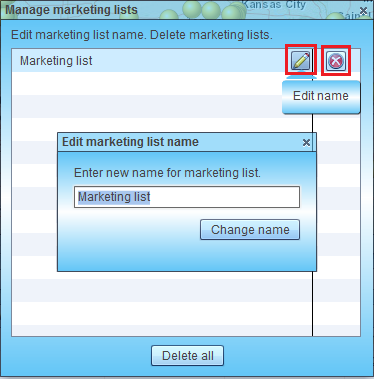Viewport: 374px width, 379px height.
Task: Focus the new marketing list name field
Action: (x=187, y=197)
